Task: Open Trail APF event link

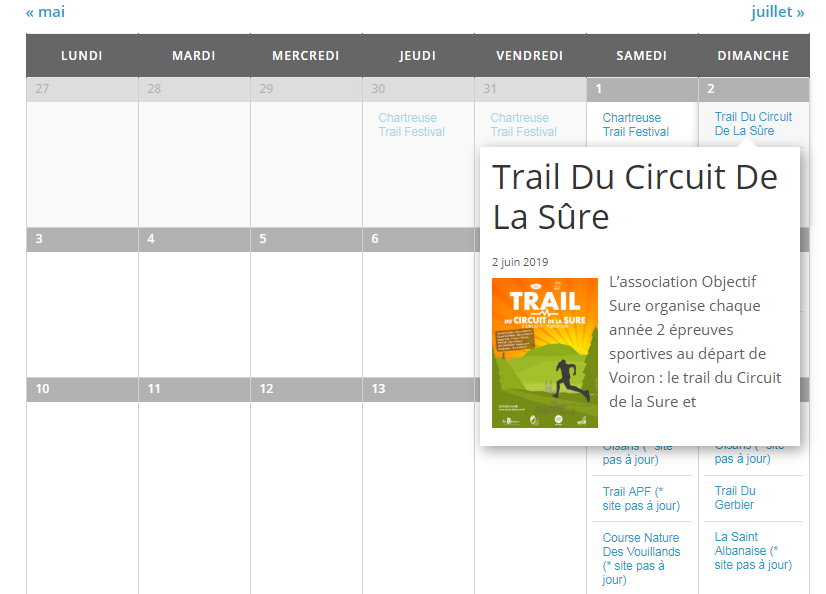Action: click(x=641, y=499)
